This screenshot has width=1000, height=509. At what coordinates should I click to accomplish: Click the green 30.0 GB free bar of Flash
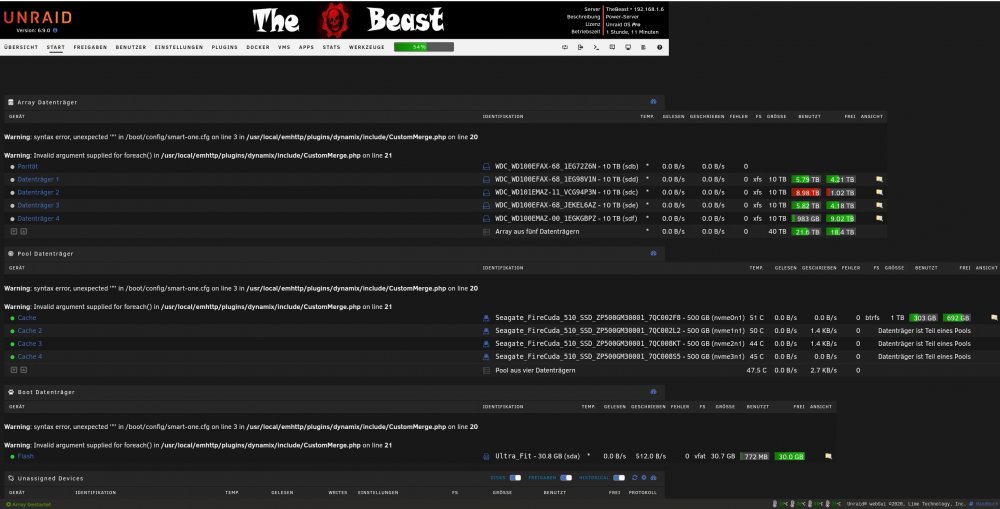(790, 457)
